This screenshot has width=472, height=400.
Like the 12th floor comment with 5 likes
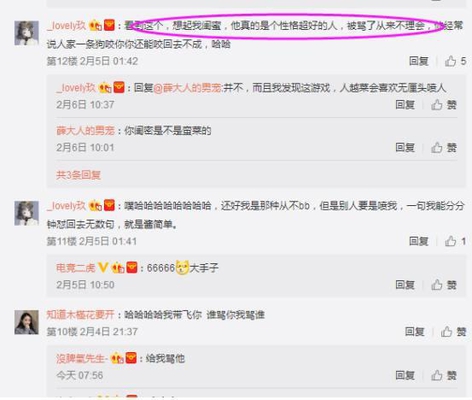tap(455, 61)
